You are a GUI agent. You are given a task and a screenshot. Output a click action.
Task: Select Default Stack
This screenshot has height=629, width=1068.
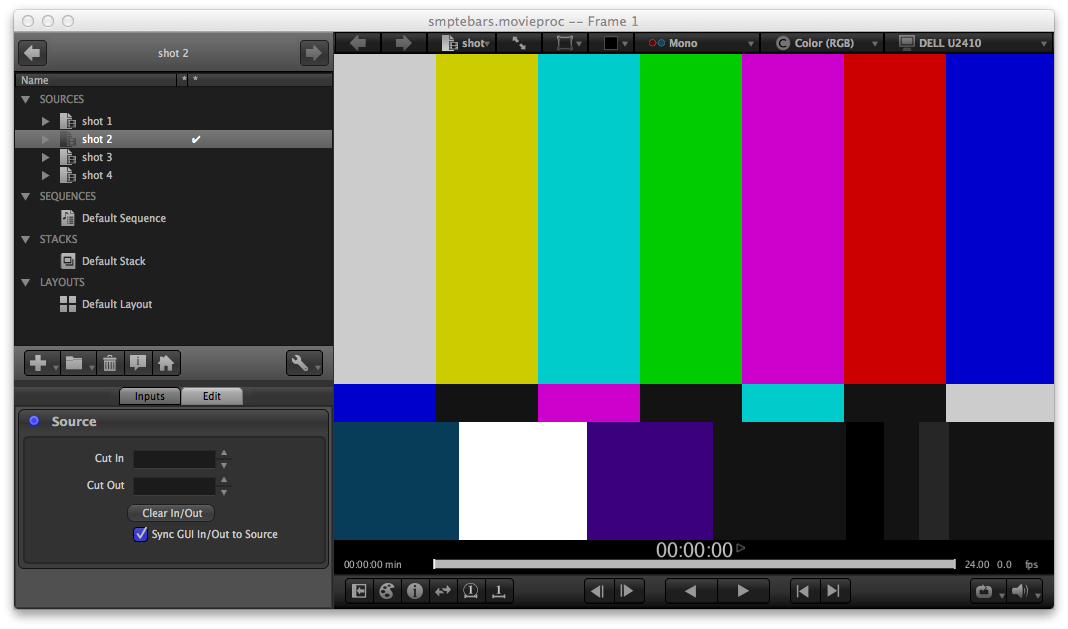(114, 261)
